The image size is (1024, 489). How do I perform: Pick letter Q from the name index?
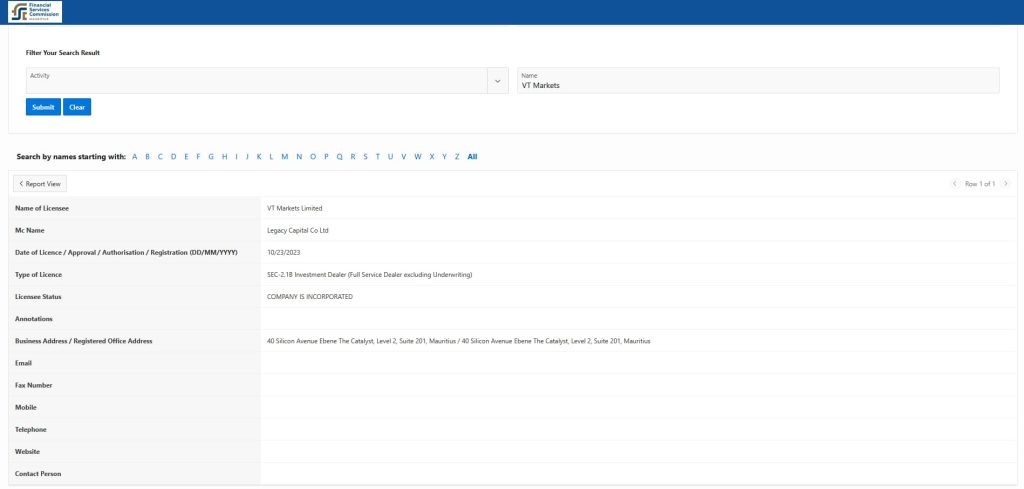coord(339,157)
